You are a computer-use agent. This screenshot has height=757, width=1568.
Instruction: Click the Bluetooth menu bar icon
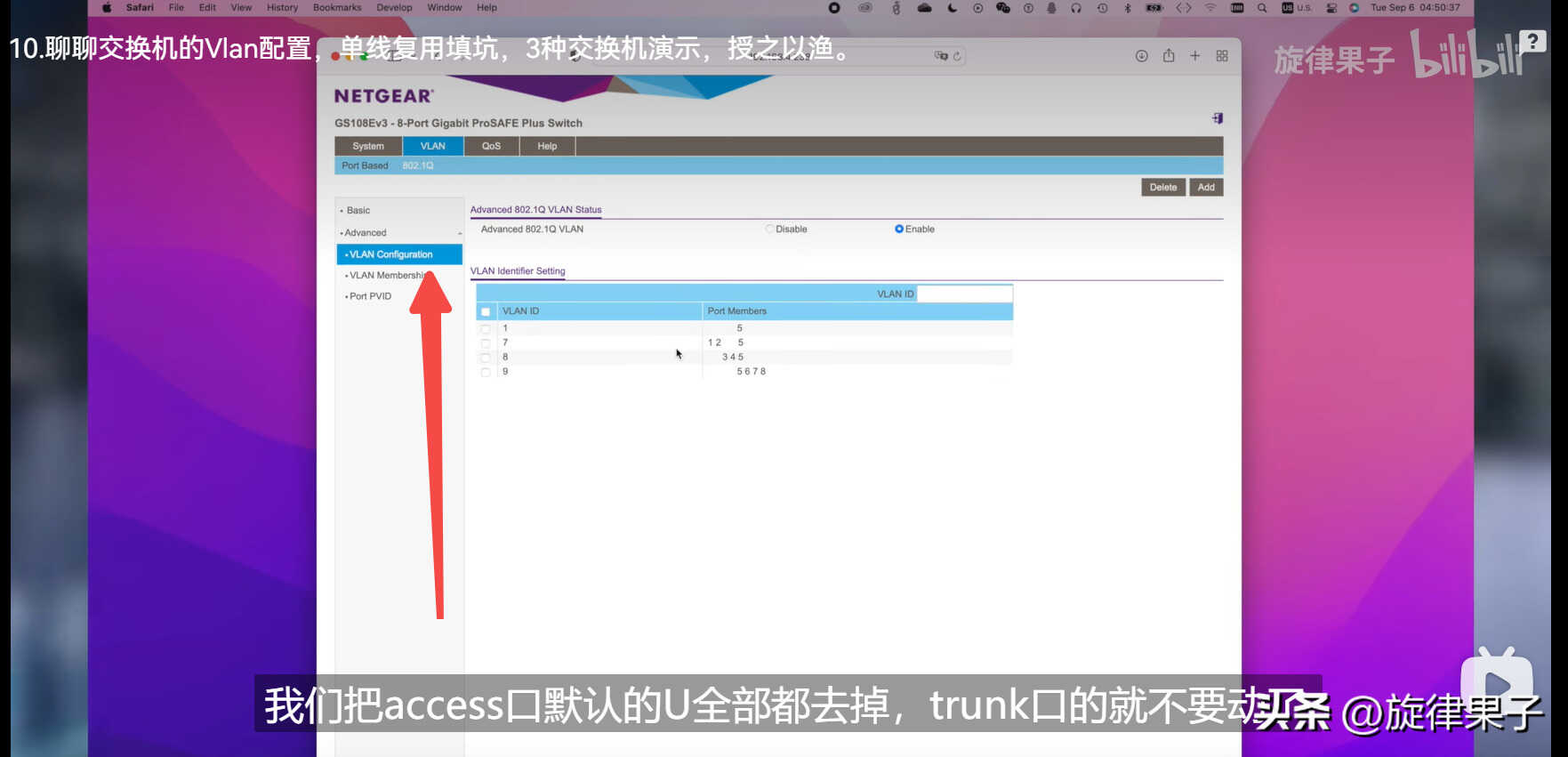[x=1128, y=8]
